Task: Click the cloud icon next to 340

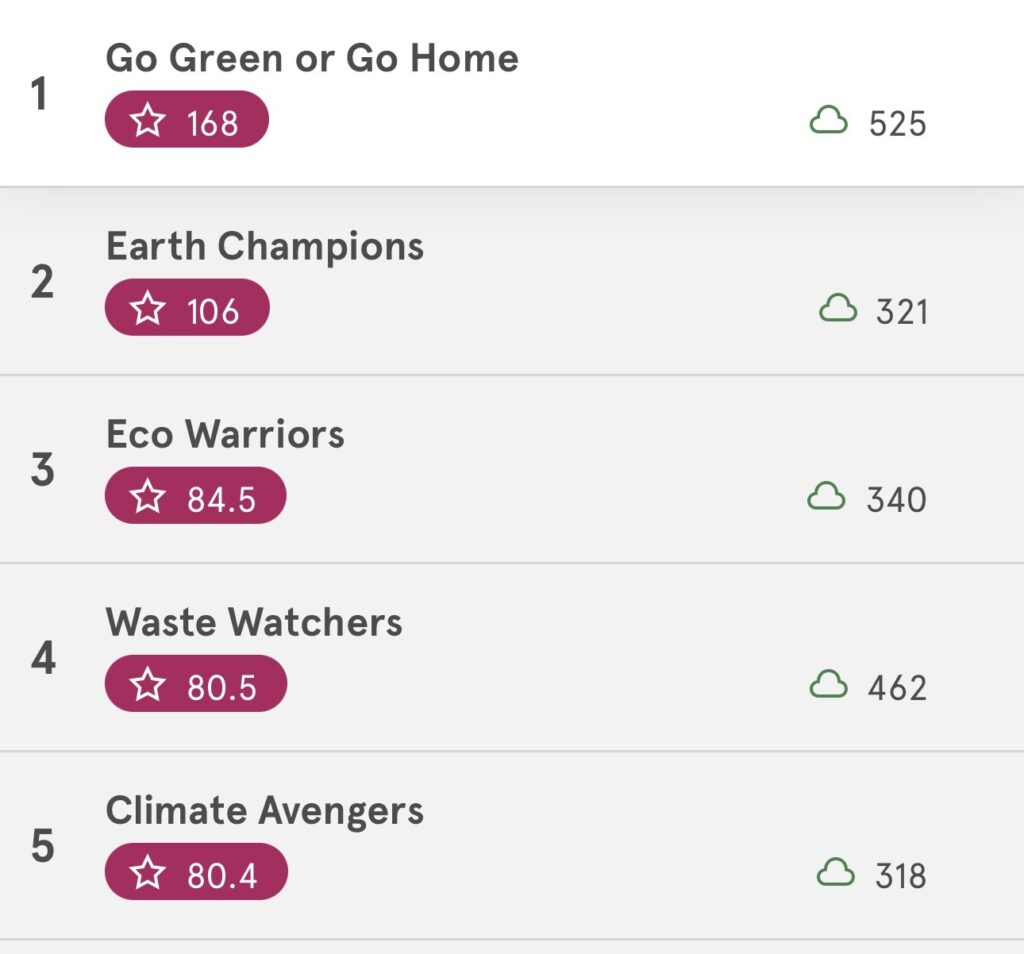Action: point(827,497)
